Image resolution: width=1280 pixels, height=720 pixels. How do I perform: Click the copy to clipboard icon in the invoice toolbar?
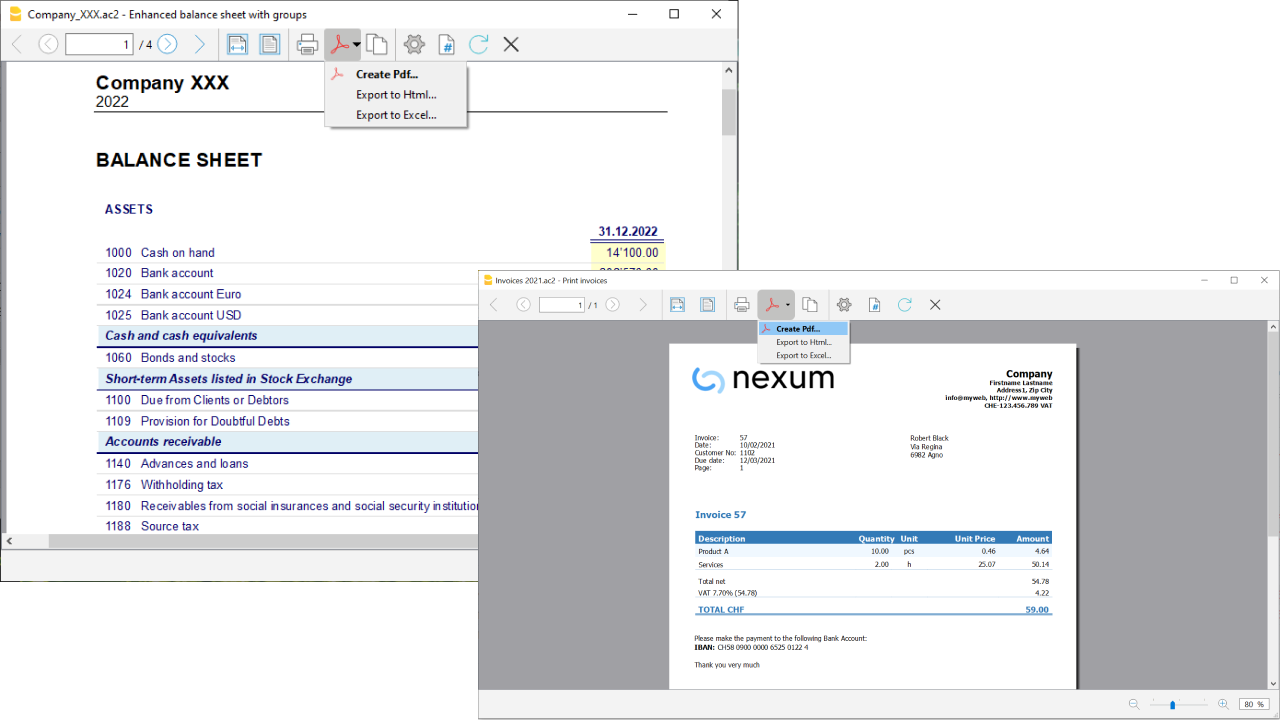pyautogui.click(x=810, y=305)
